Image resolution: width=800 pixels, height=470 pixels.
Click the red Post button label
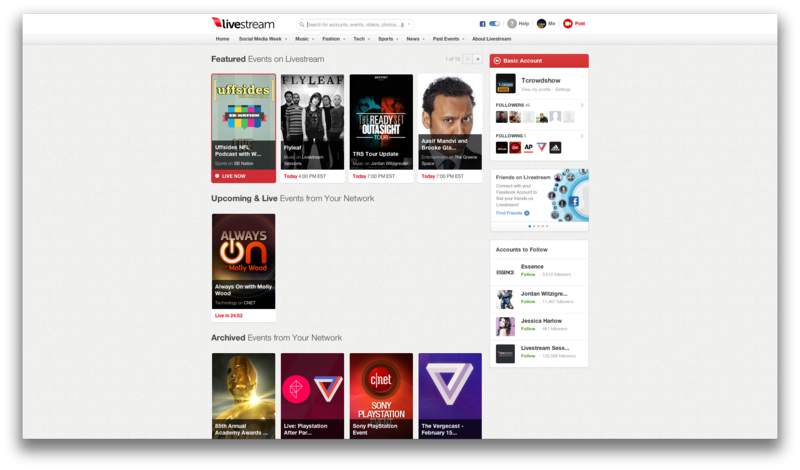[580, 23]
